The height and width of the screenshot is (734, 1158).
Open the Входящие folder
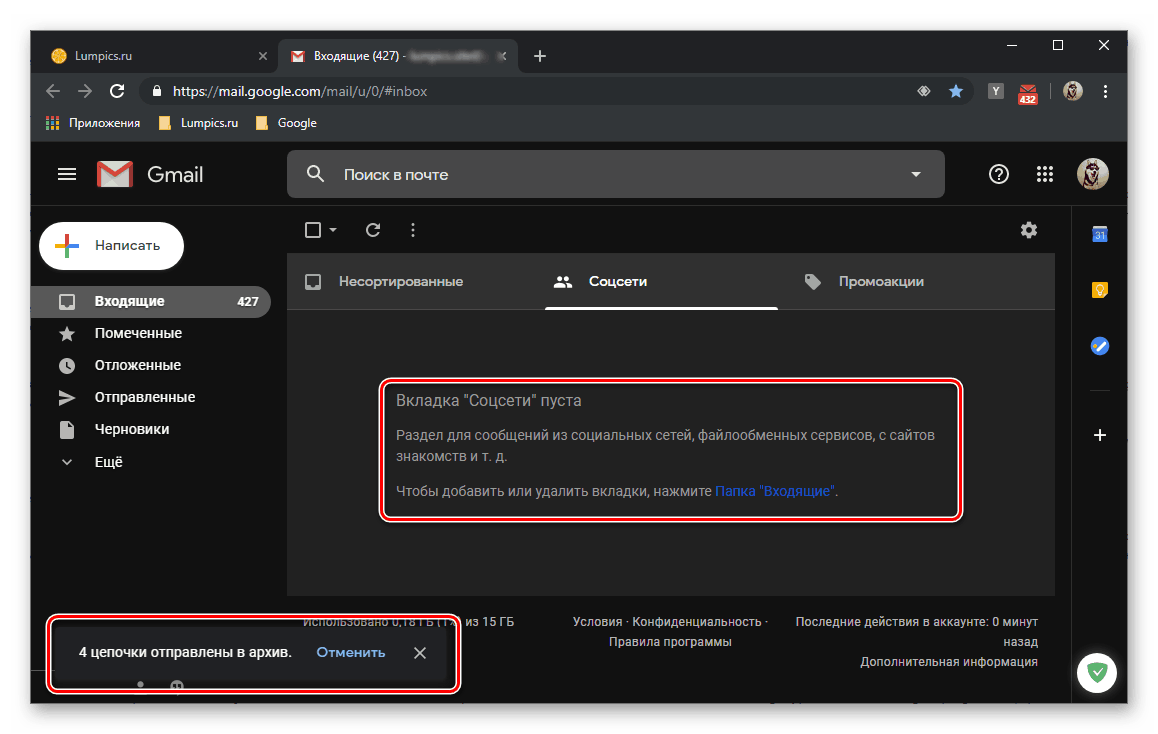pos(151,301)
